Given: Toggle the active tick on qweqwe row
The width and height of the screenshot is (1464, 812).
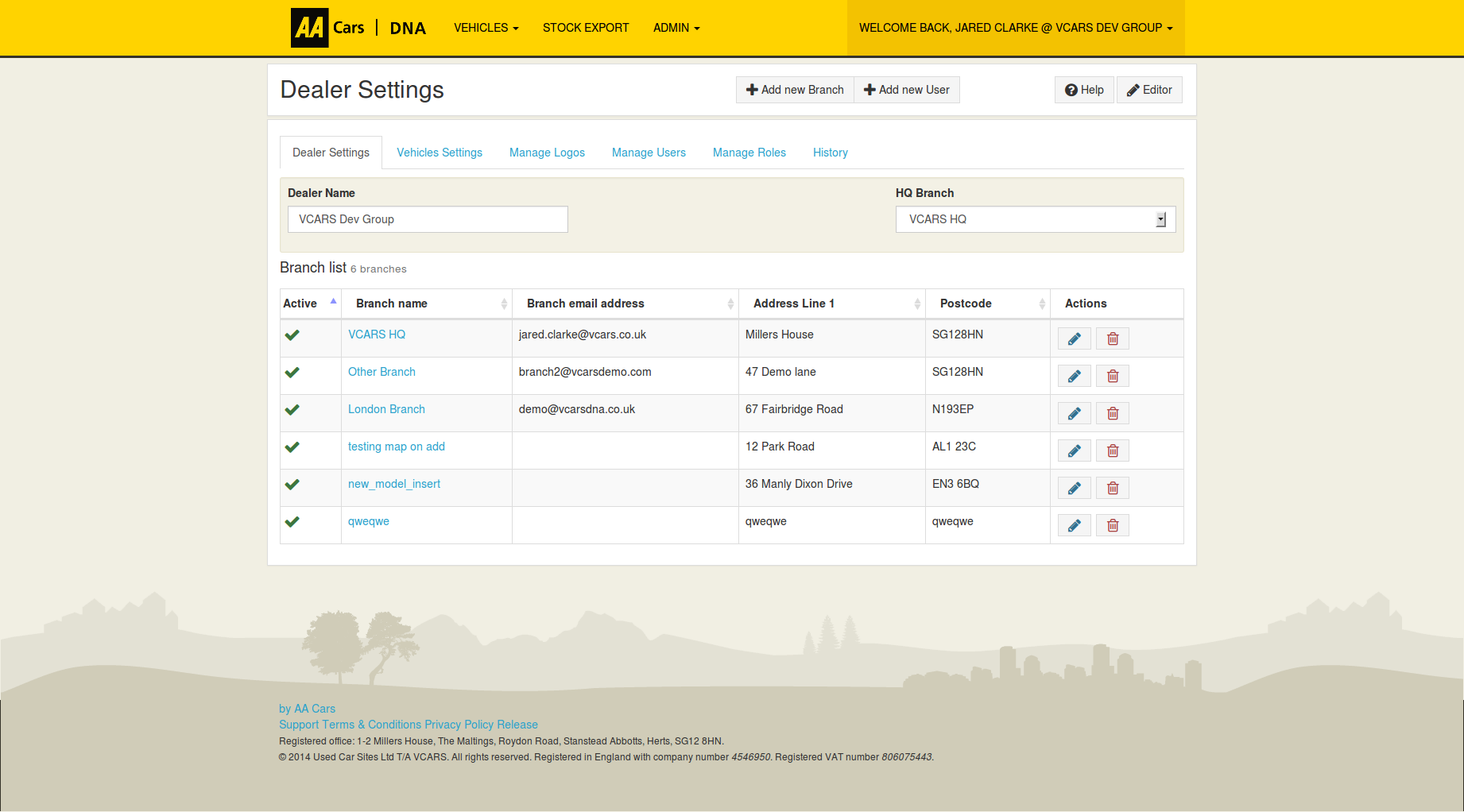Looking at the screenshot, I should 292,522.
